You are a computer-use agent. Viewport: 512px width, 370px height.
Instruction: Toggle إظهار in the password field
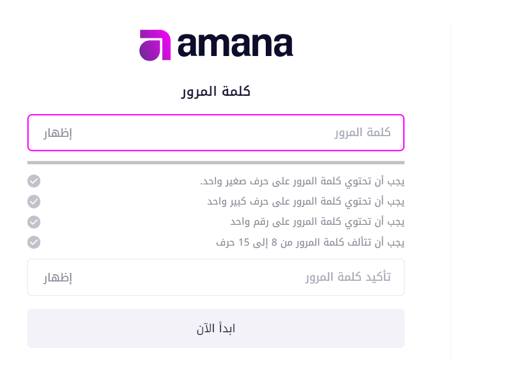pos(58,133)
